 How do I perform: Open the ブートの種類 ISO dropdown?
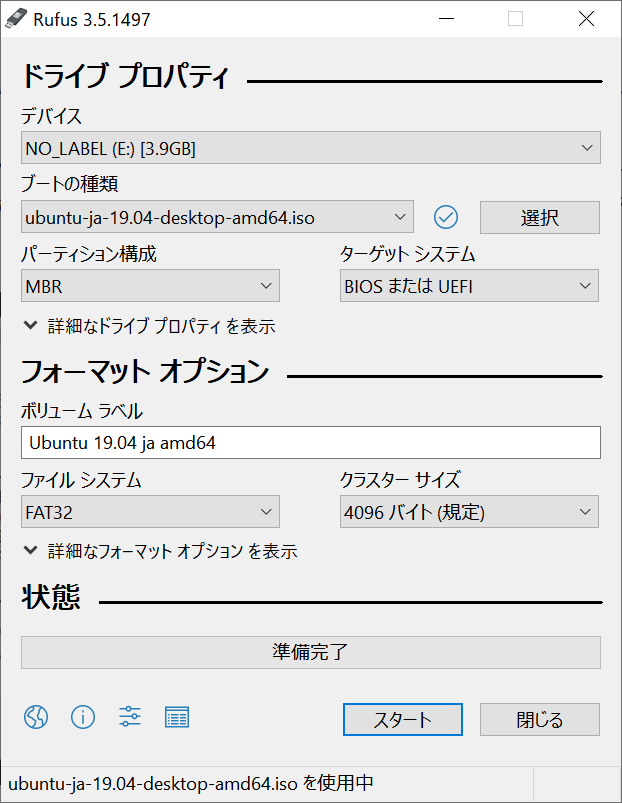pos(217,217)
